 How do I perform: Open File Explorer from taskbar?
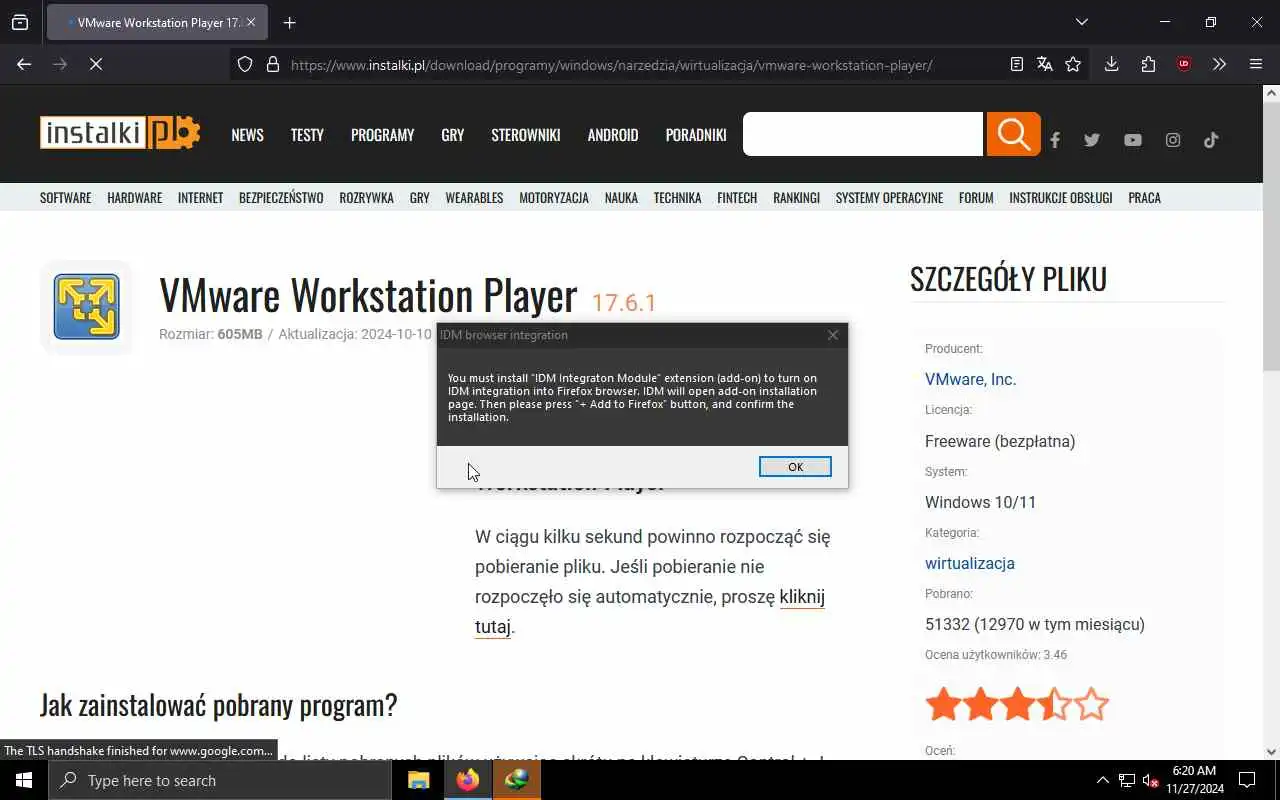[419, 780]
